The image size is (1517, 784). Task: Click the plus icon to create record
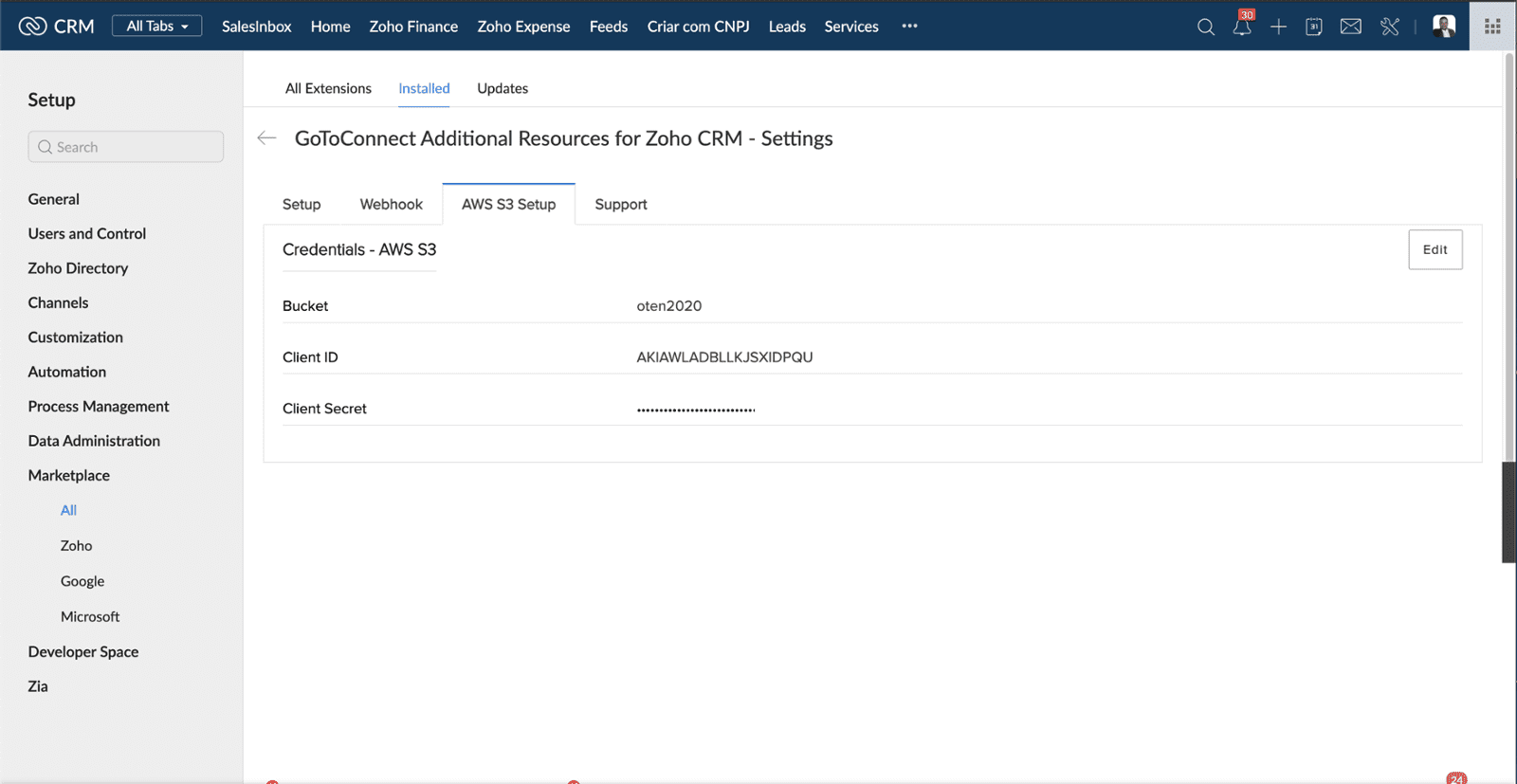tap(1278, 27)
